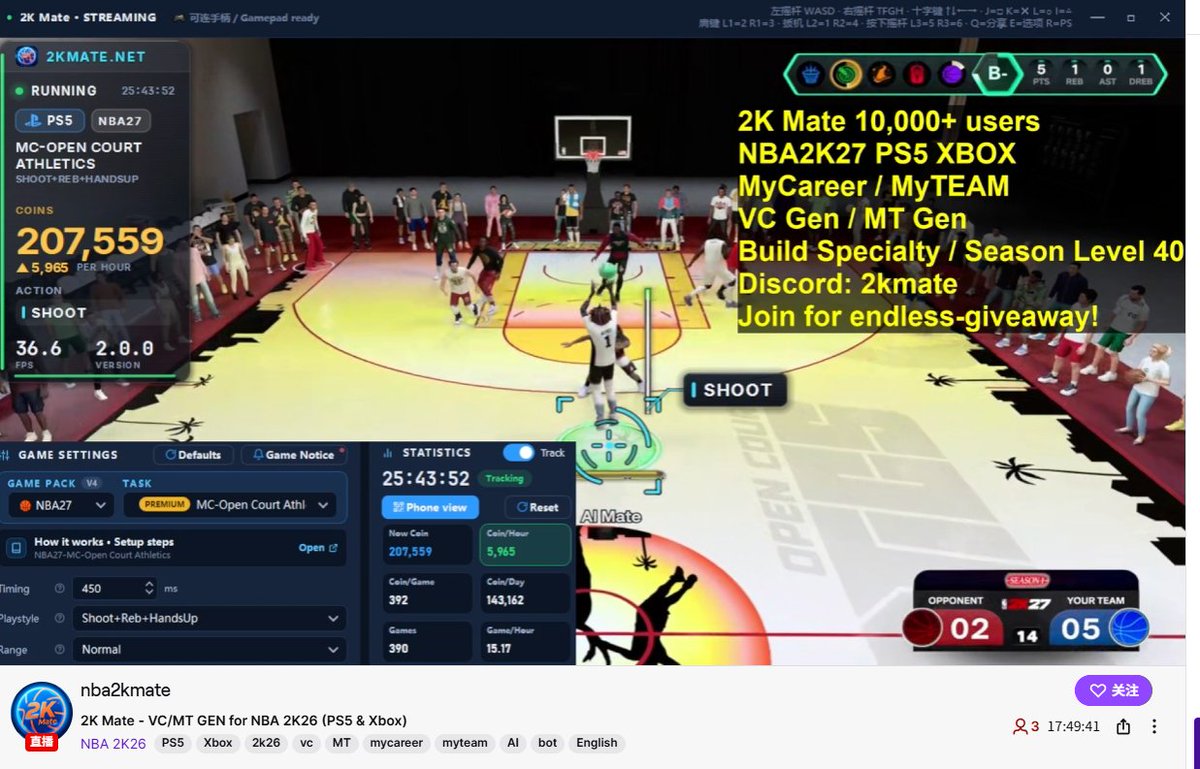Click the help icon next to Timing
The height and width of the screenshot is (769, 1200).
tap(60, 589)
